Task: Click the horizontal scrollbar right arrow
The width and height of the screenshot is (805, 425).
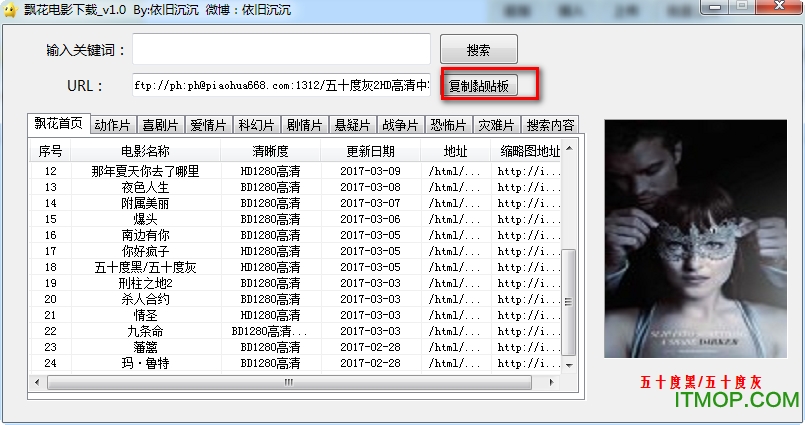Action: (551, 382)
